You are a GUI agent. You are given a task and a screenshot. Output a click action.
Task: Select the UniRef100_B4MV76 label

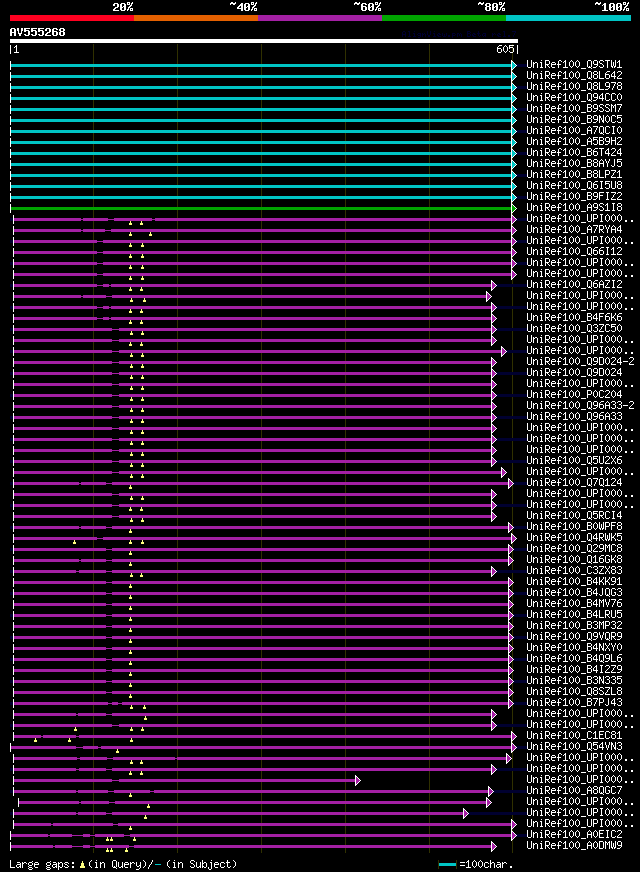click(x=574, y=603)
